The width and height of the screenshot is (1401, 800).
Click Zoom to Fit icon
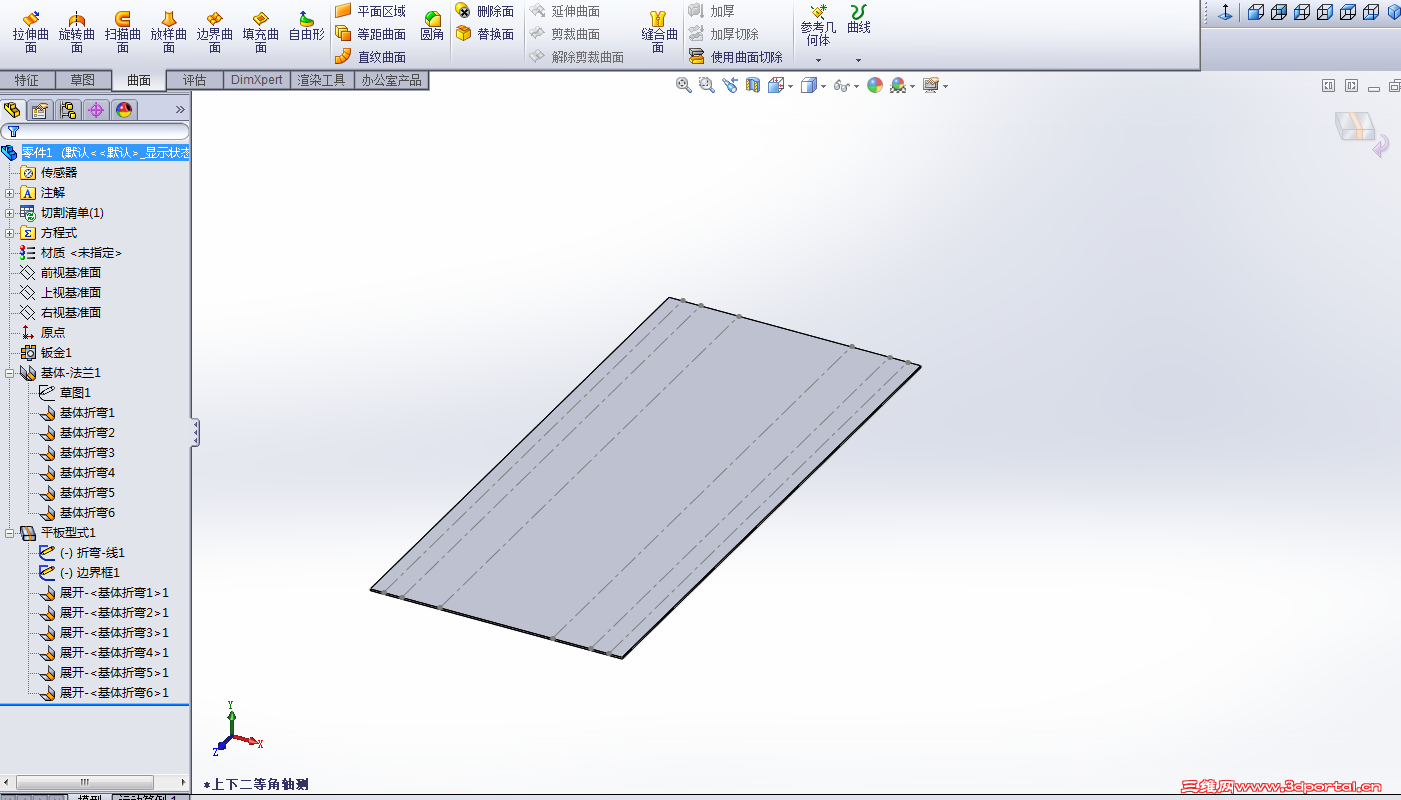(x=684, y=86)
